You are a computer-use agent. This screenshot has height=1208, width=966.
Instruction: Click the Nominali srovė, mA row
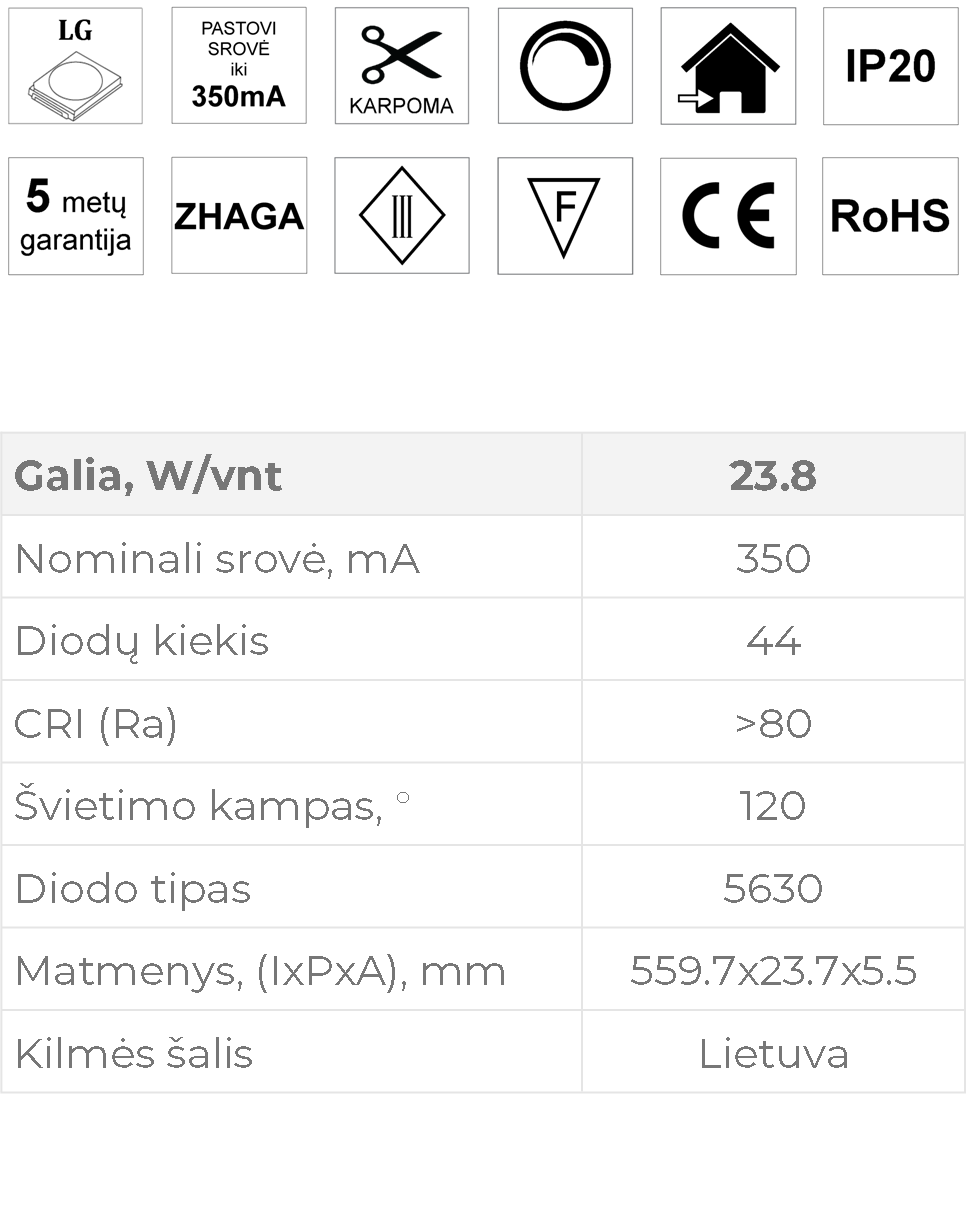pos(483,557)
